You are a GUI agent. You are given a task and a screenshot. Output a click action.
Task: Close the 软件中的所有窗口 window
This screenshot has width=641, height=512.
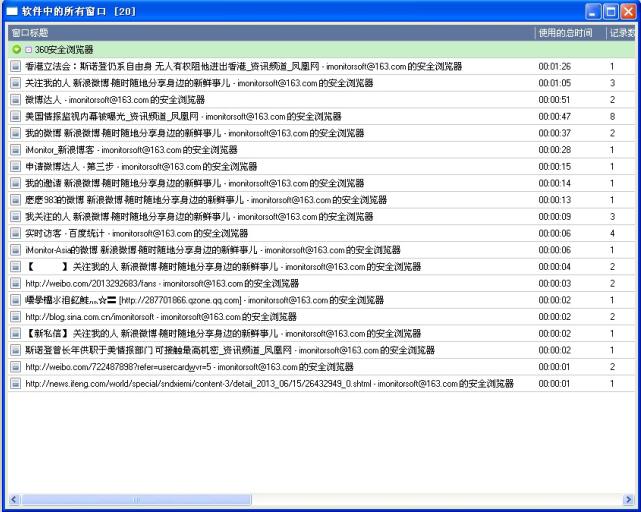[x=628, y=11]
